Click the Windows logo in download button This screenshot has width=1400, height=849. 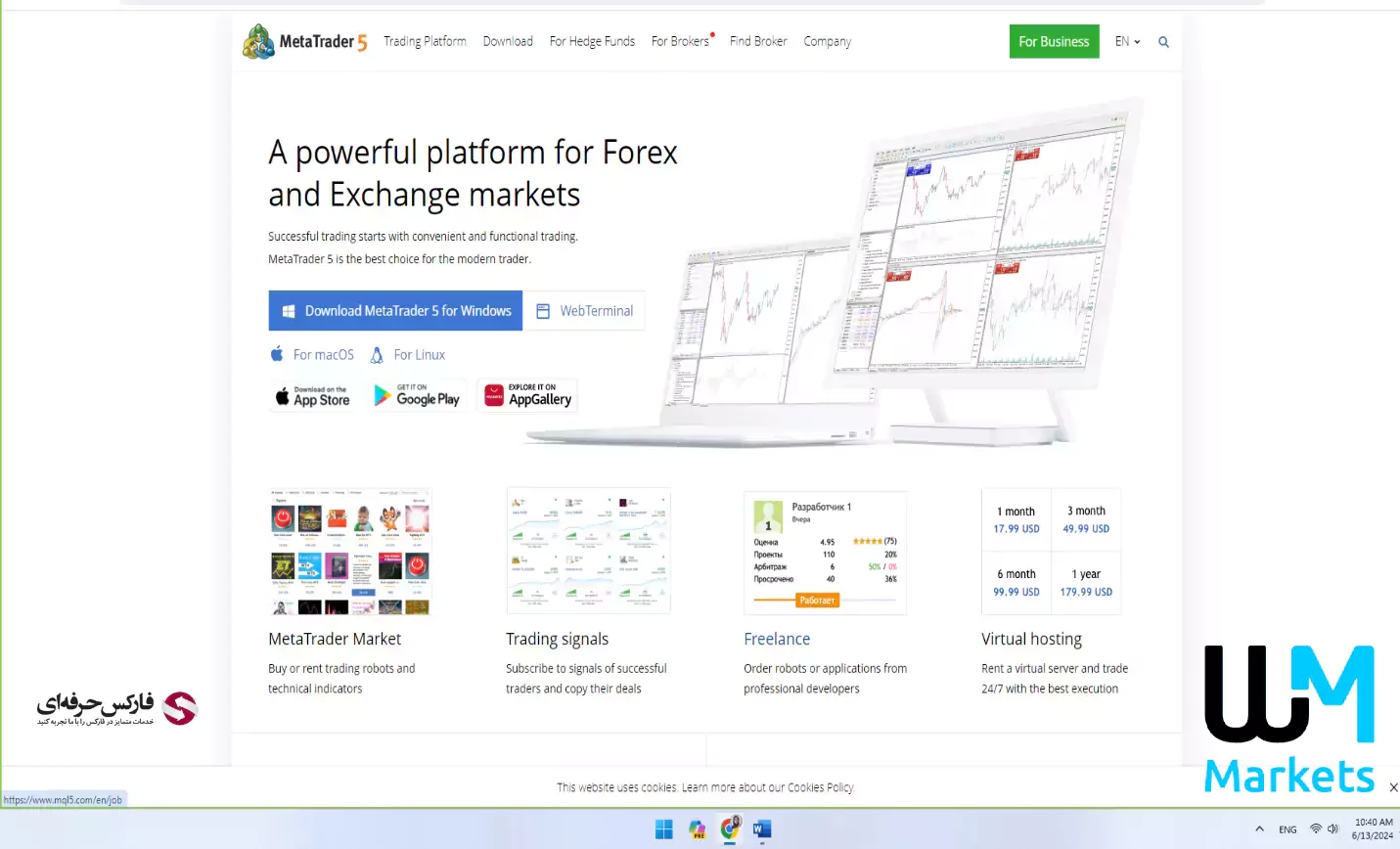(289, 311)
